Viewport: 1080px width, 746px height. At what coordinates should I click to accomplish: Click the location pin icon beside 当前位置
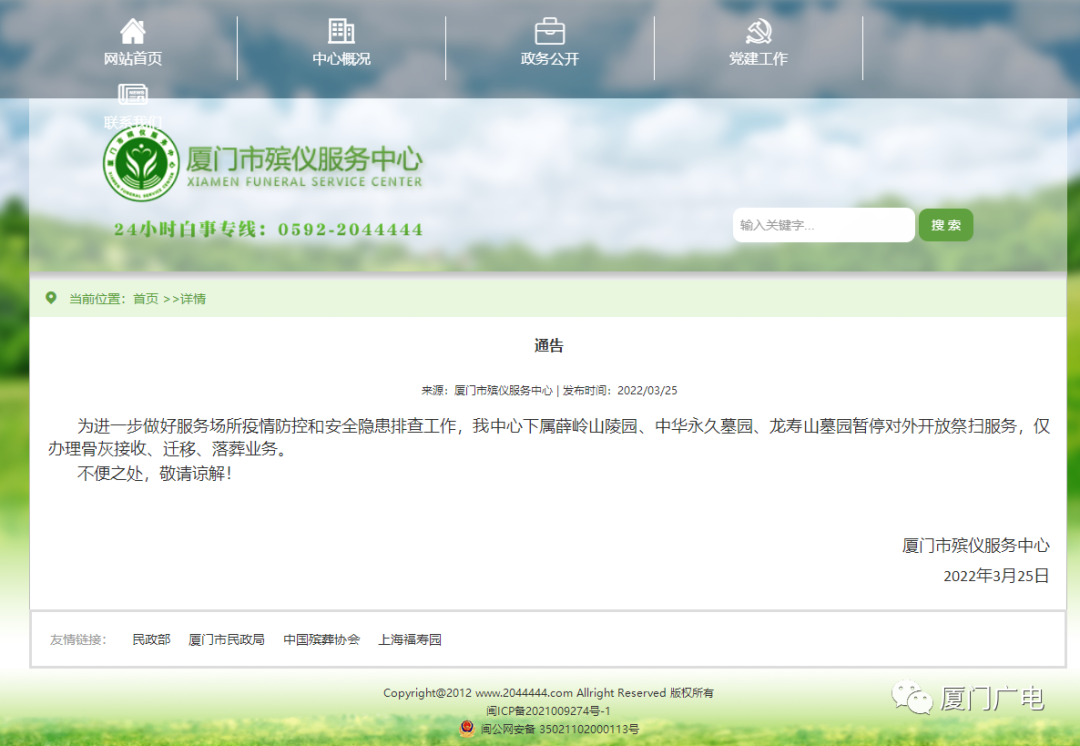coord(51,298)
